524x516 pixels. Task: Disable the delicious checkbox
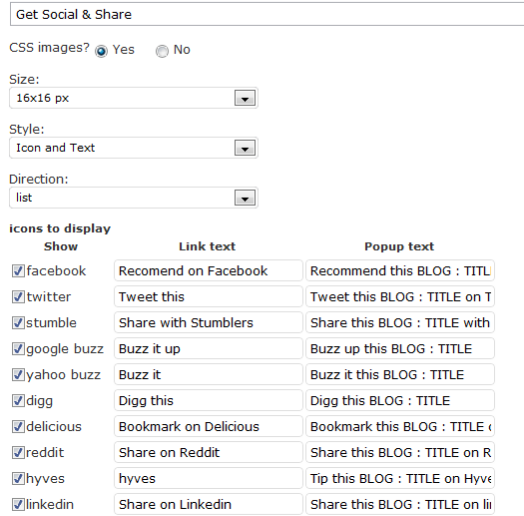(18, 426)
